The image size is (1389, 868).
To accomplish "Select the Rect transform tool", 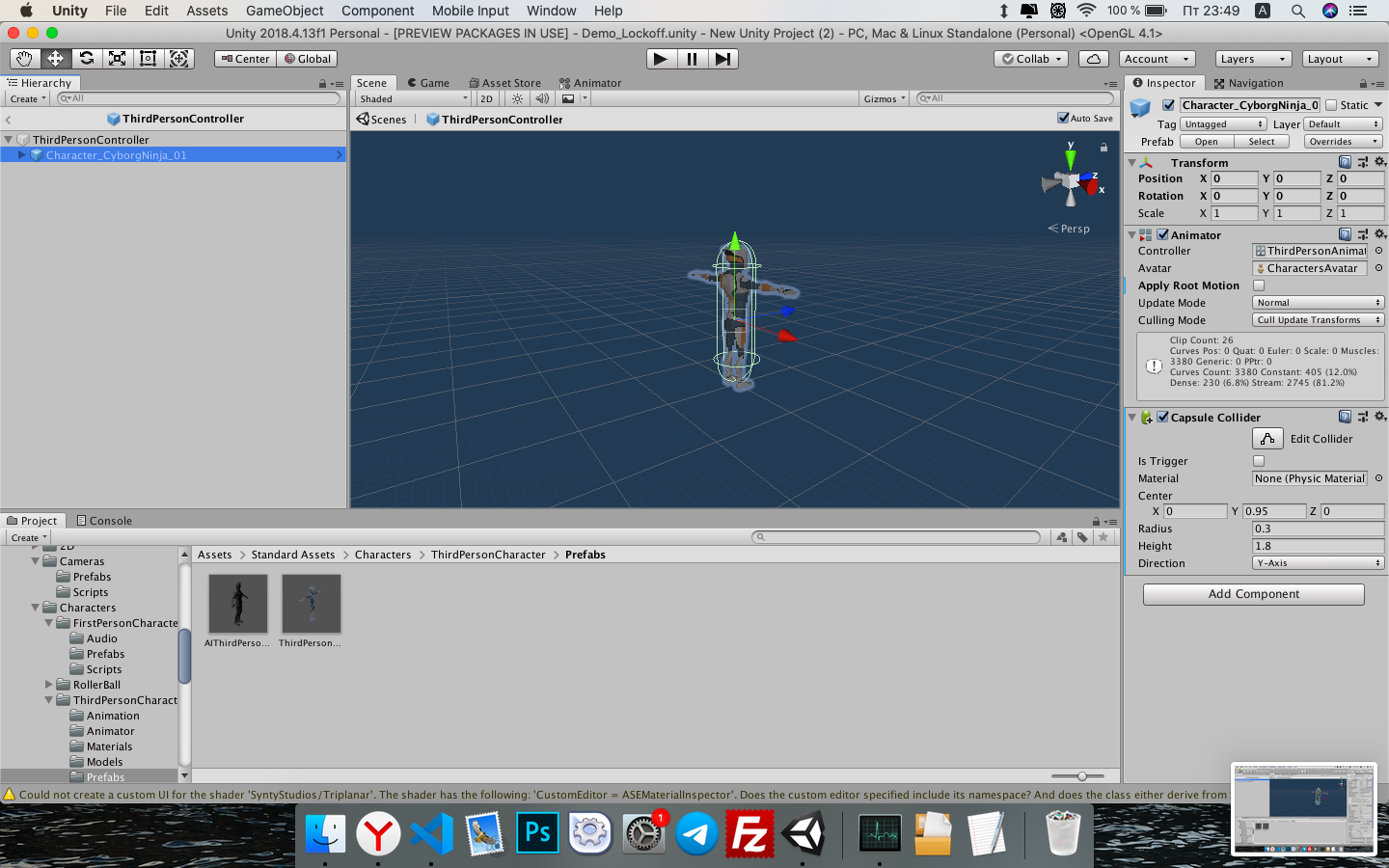I will (x=148, y=59).
